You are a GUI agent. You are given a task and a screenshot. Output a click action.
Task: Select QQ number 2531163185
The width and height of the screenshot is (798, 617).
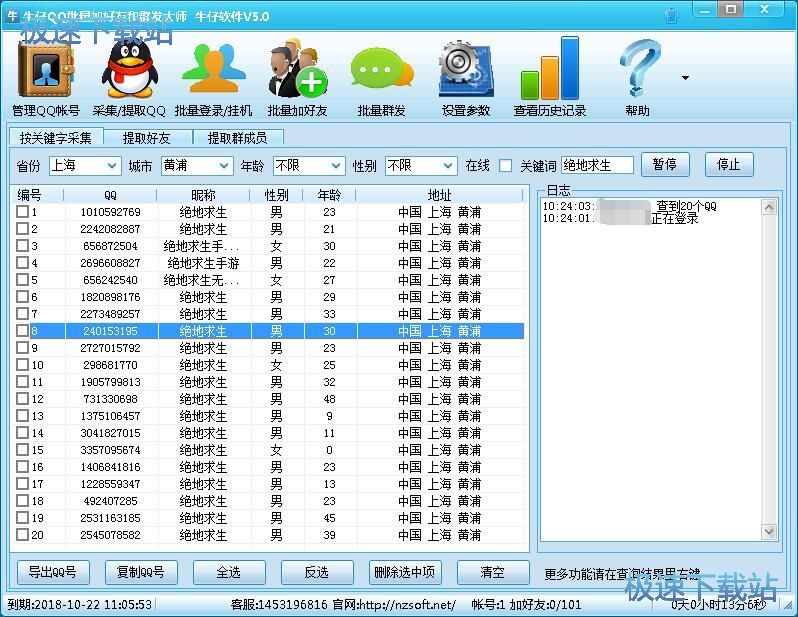tap(110, 518)
